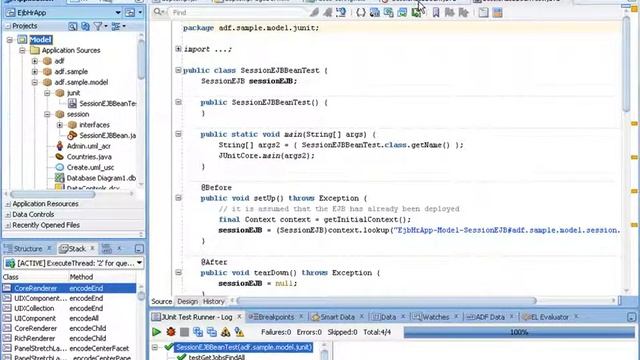The height and width of the screenshot is (360, 640).
Task: Switch to the Design editor tab
Action: [x=187, y=302]
